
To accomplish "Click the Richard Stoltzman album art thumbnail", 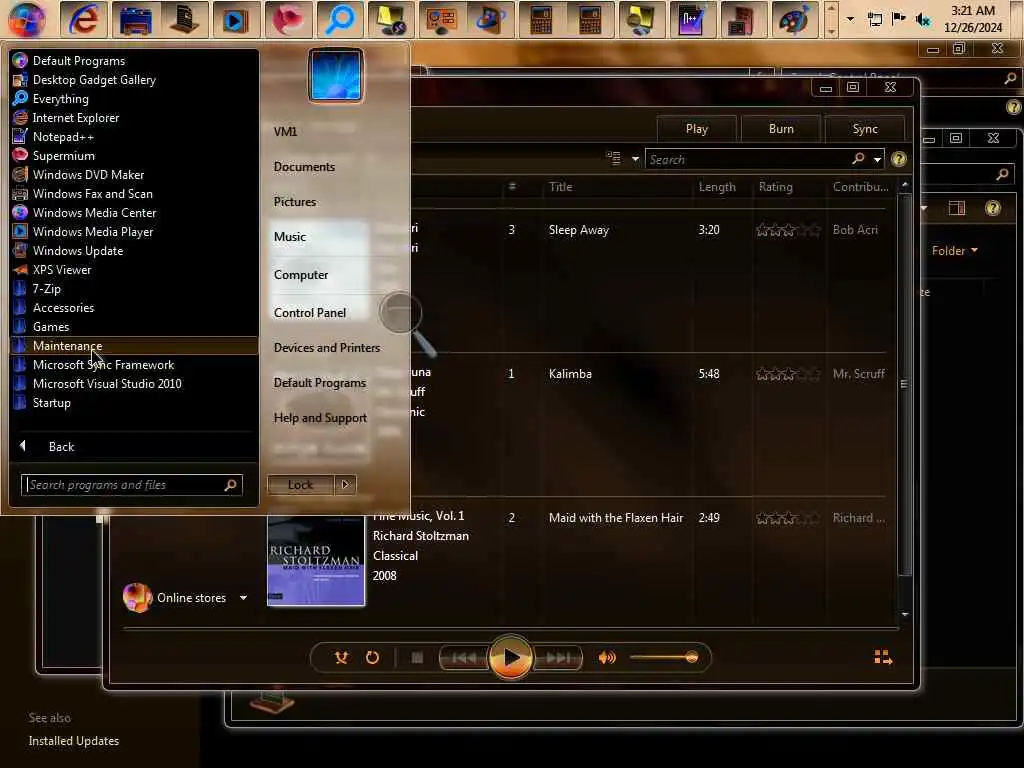I will (316, 561).
